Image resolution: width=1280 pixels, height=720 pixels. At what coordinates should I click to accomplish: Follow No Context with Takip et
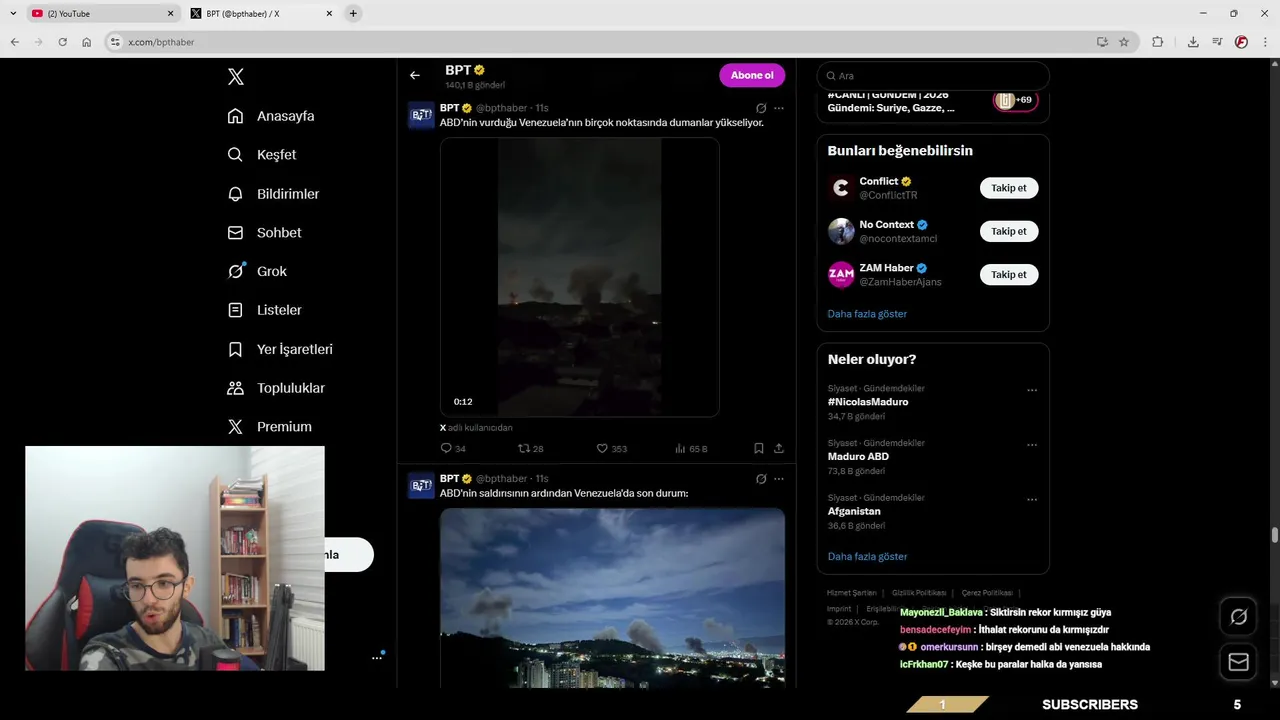1009,231
